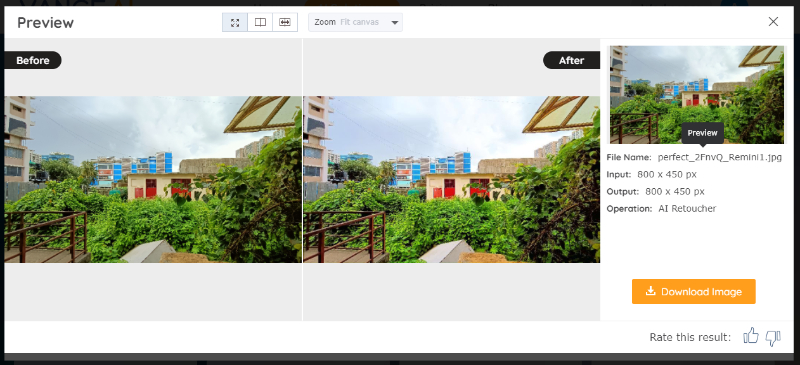The width and height of the screenshot is (800, 365).
Task: Switch to the slider comparison view icon
Action: 285,22
